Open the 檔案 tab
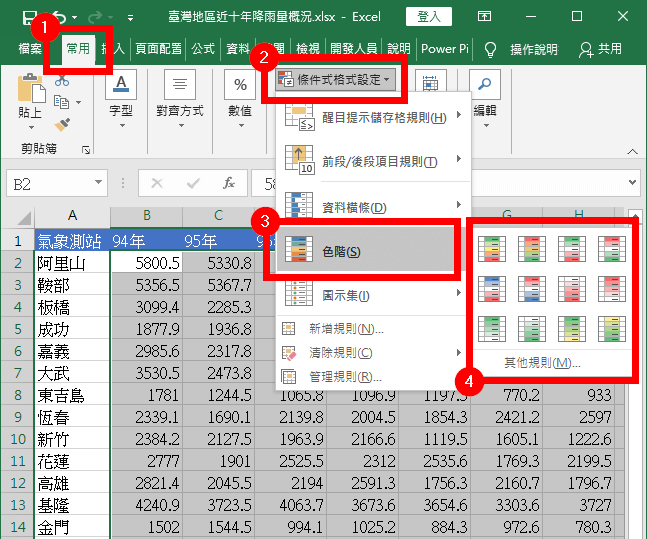The image size is (647, 539). [30, 49]
